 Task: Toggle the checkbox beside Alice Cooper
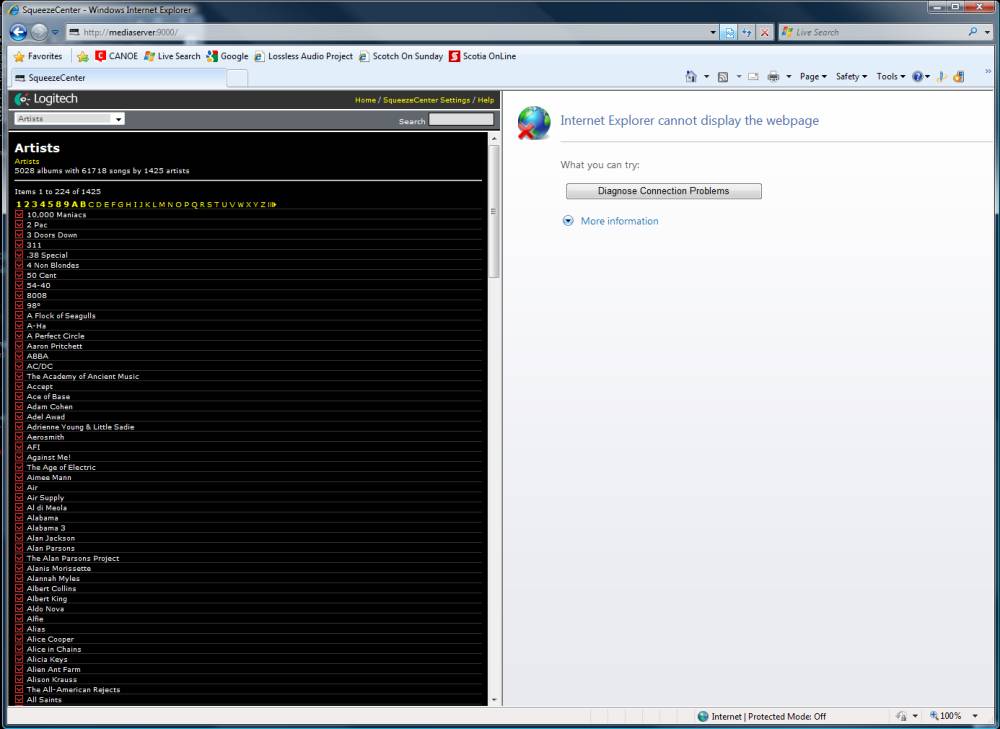(19, 639)
